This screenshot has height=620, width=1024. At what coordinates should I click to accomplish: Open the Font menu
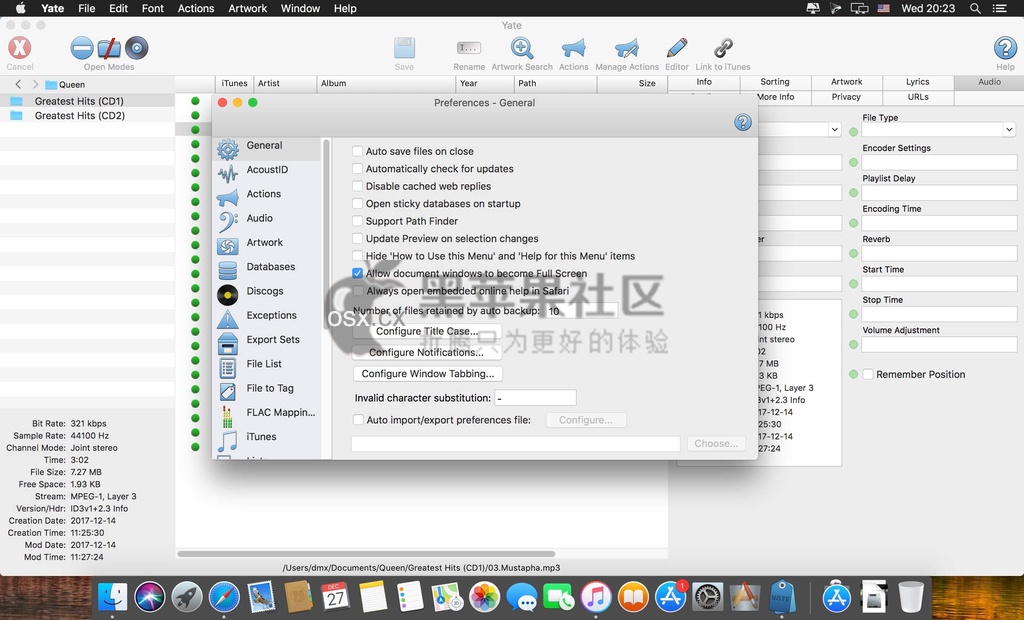pos(153,8)
